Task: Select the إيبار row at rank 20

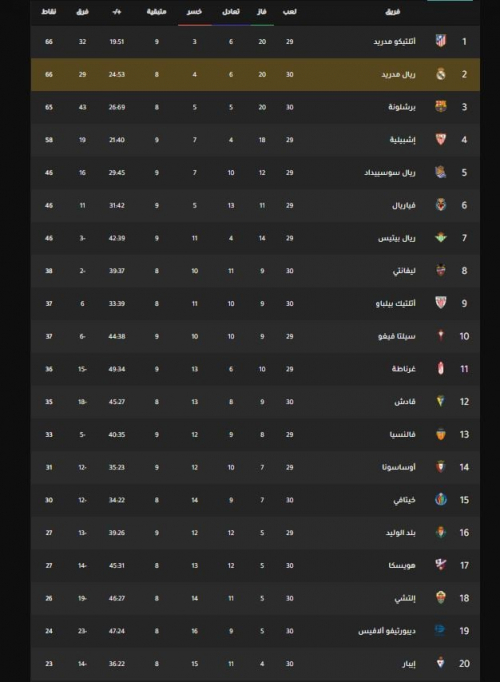Action: [x=255, y=664]
